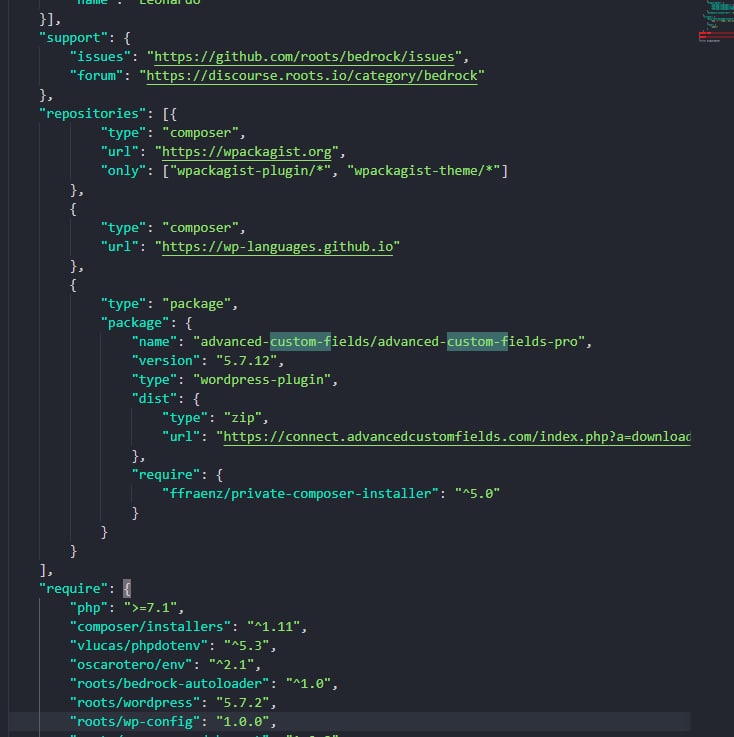Click the "wpackagist-theme/*" value
Viewport: 734px width, 737px height.
(x=423, y=171)
